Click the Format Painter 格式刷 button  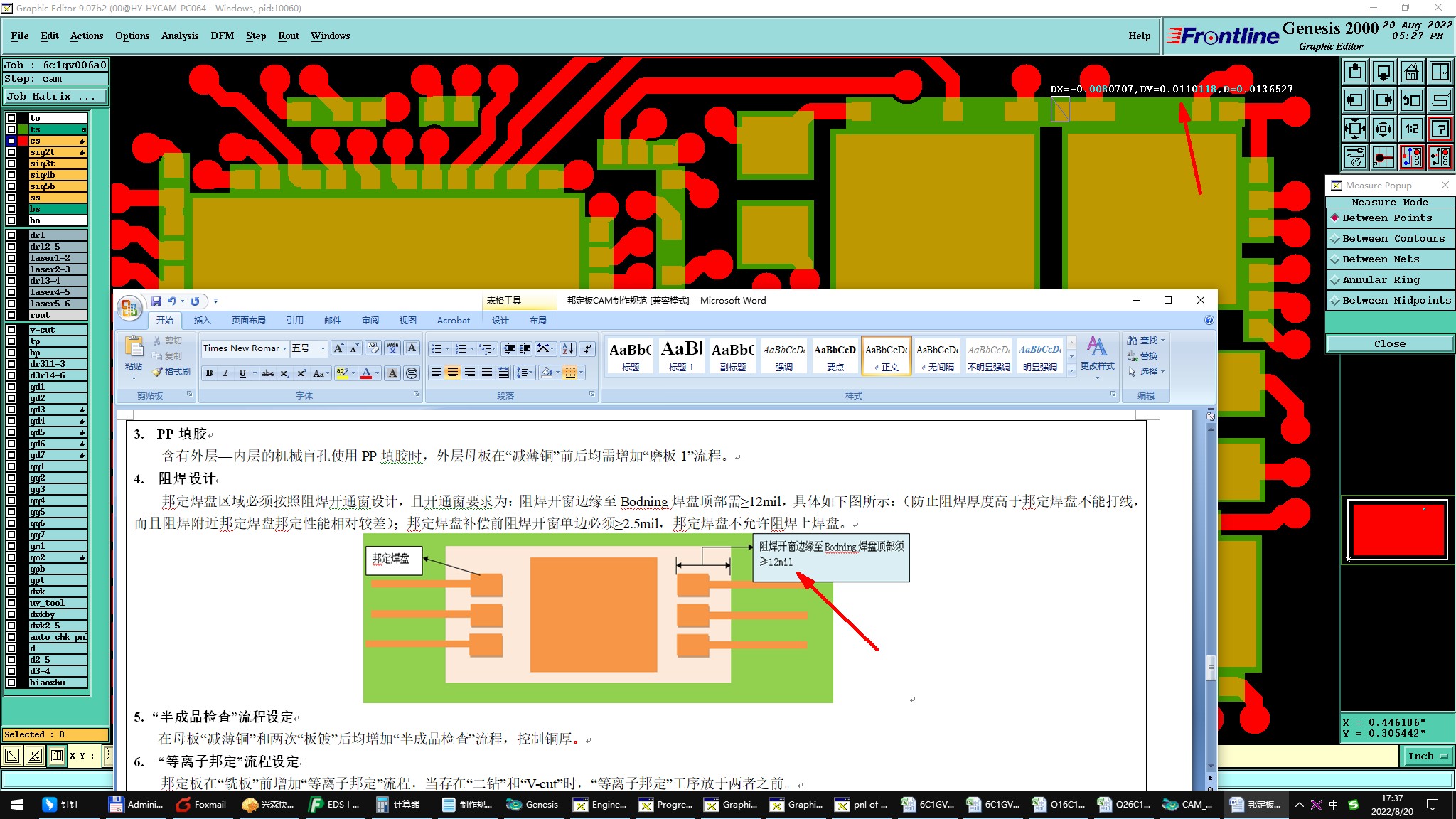(x=171, y=372)
